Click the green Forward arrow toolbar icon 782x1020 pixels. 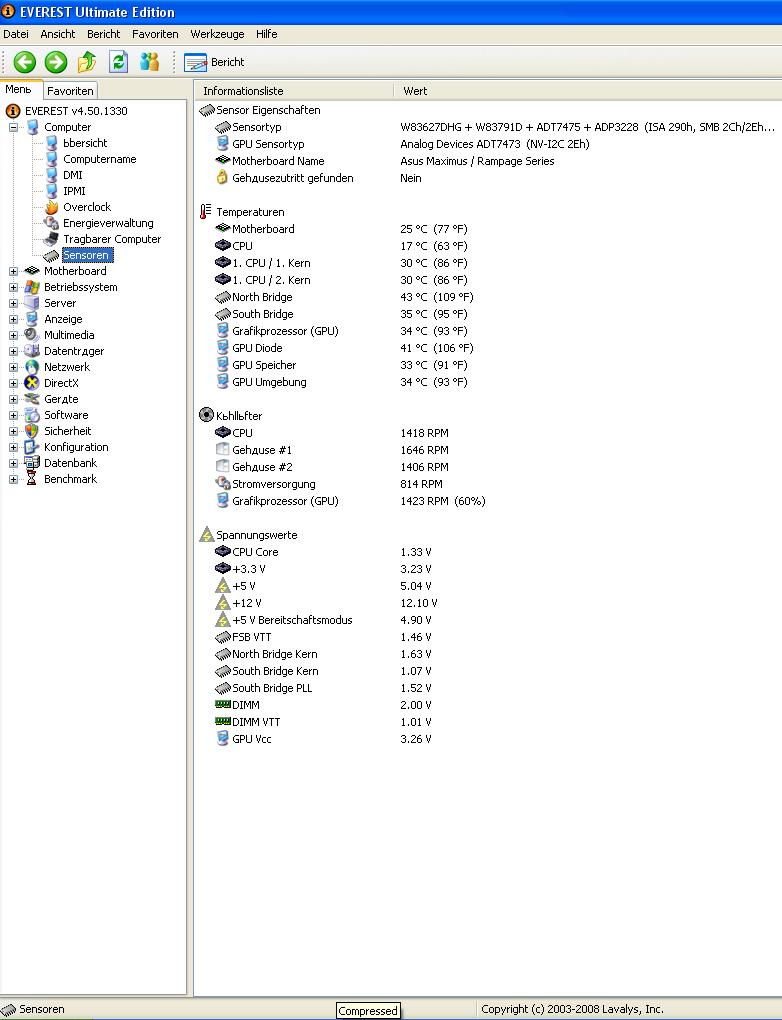[x=56, y=62]
